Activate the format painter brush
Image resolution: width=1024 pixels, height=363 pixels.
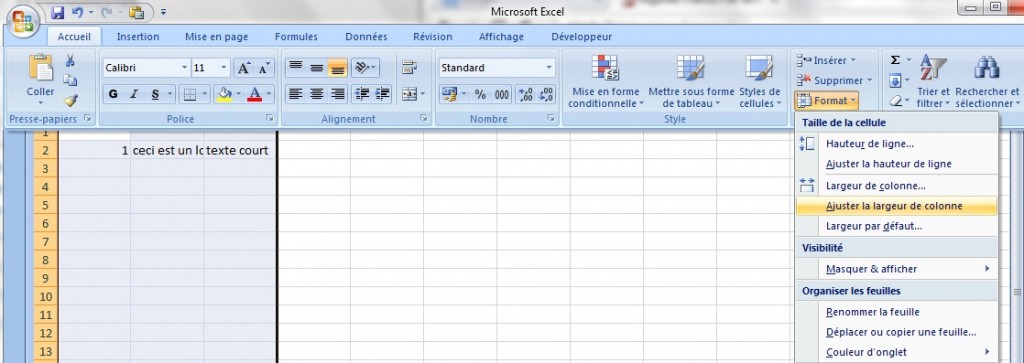click(70, 101)
